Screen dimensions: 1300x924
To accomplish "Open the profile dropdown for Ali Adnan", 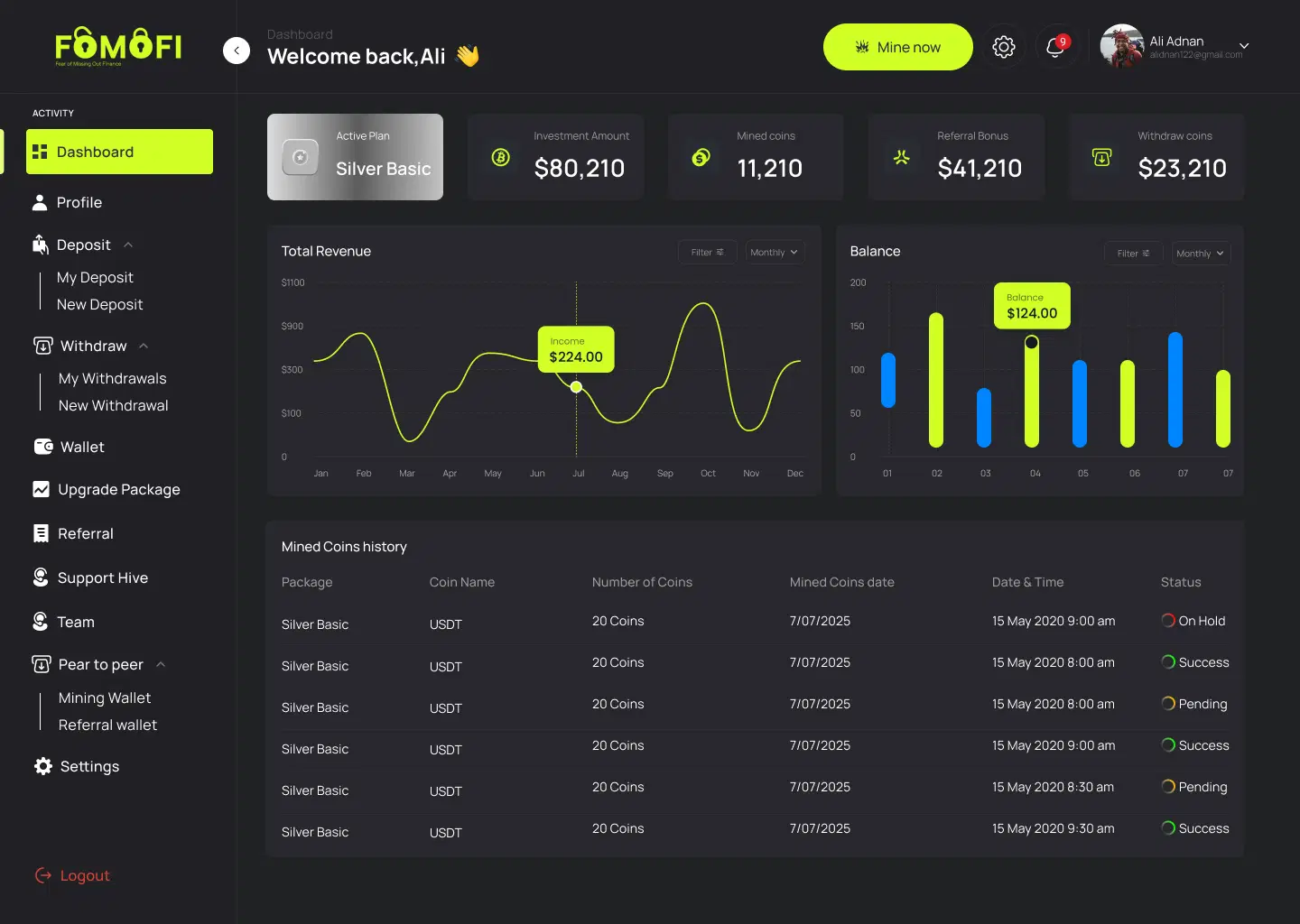I will point(1244,46).
